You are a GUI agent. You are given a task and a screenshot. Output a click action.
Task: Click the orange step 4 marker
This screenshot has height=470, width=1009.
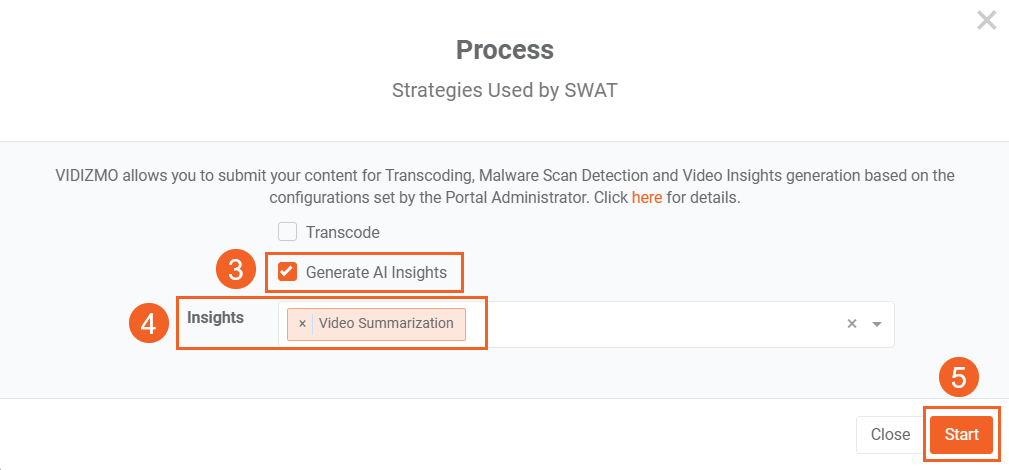tap(148, 323)
